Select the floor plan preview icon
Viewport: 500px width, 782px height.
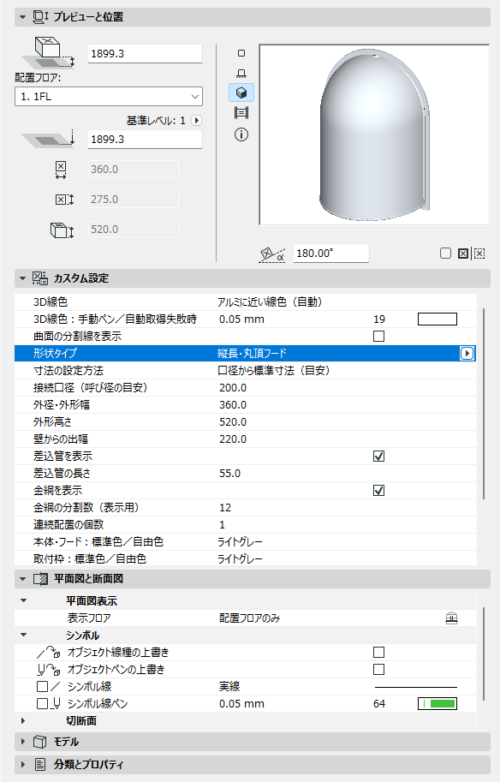click(x=241, y=53)
